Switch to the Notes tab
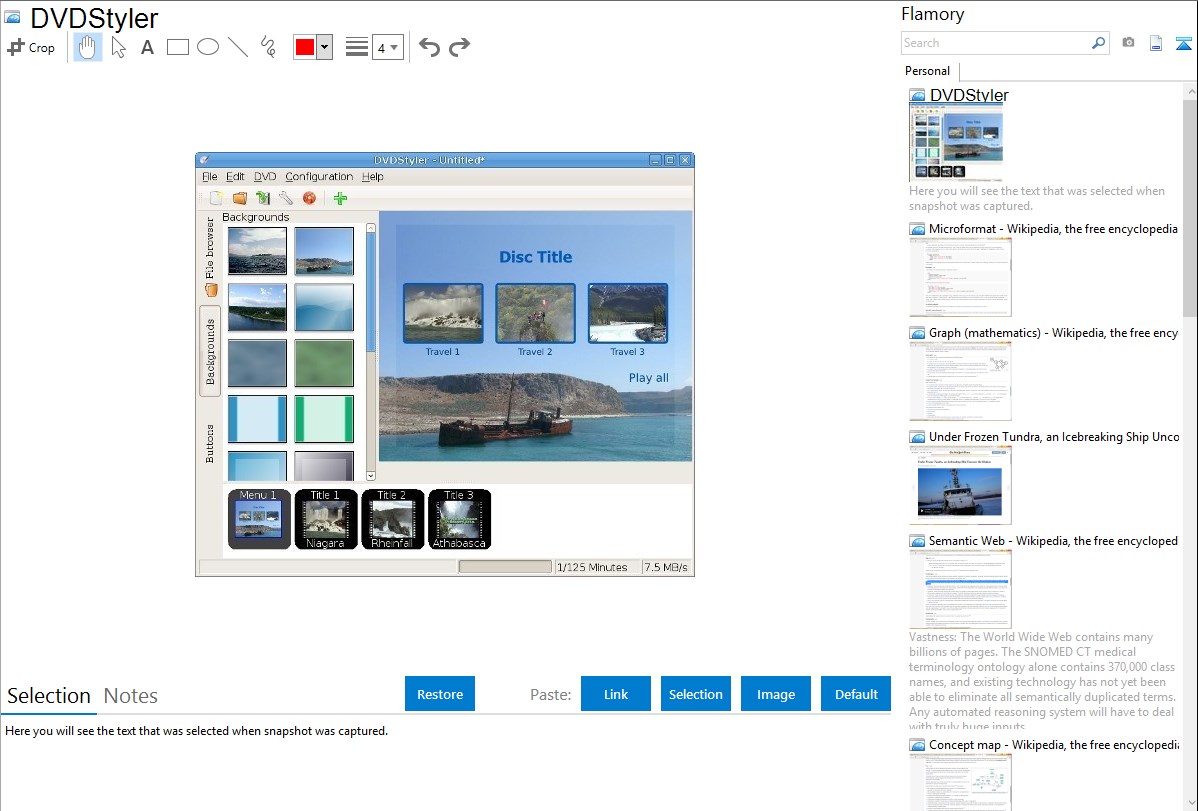 [x=131, y=696]
